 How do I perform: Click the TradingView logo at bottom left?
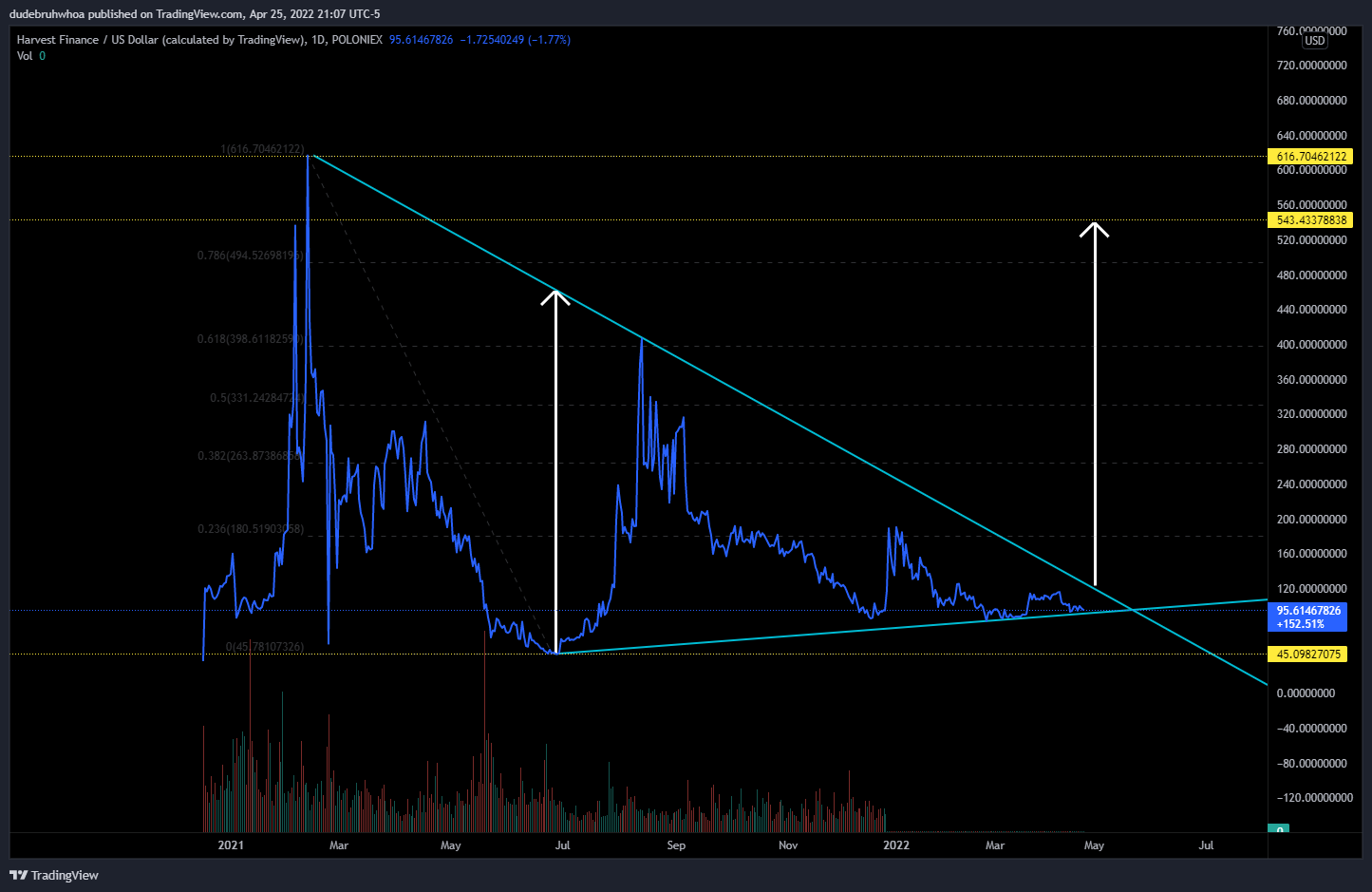pos(54,875)
